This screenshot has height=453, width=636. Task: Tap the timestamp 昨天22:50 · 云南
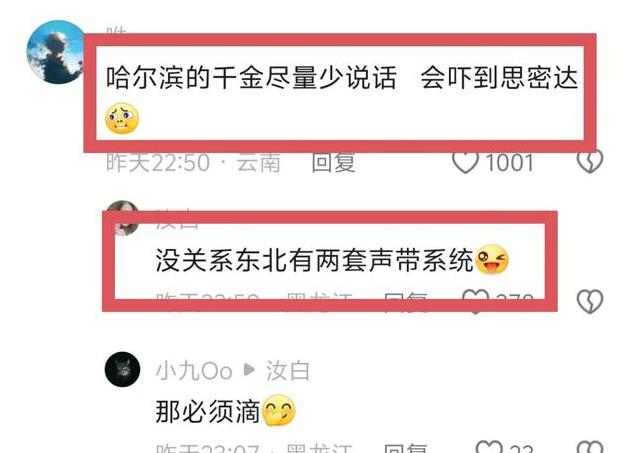point(193,163)
